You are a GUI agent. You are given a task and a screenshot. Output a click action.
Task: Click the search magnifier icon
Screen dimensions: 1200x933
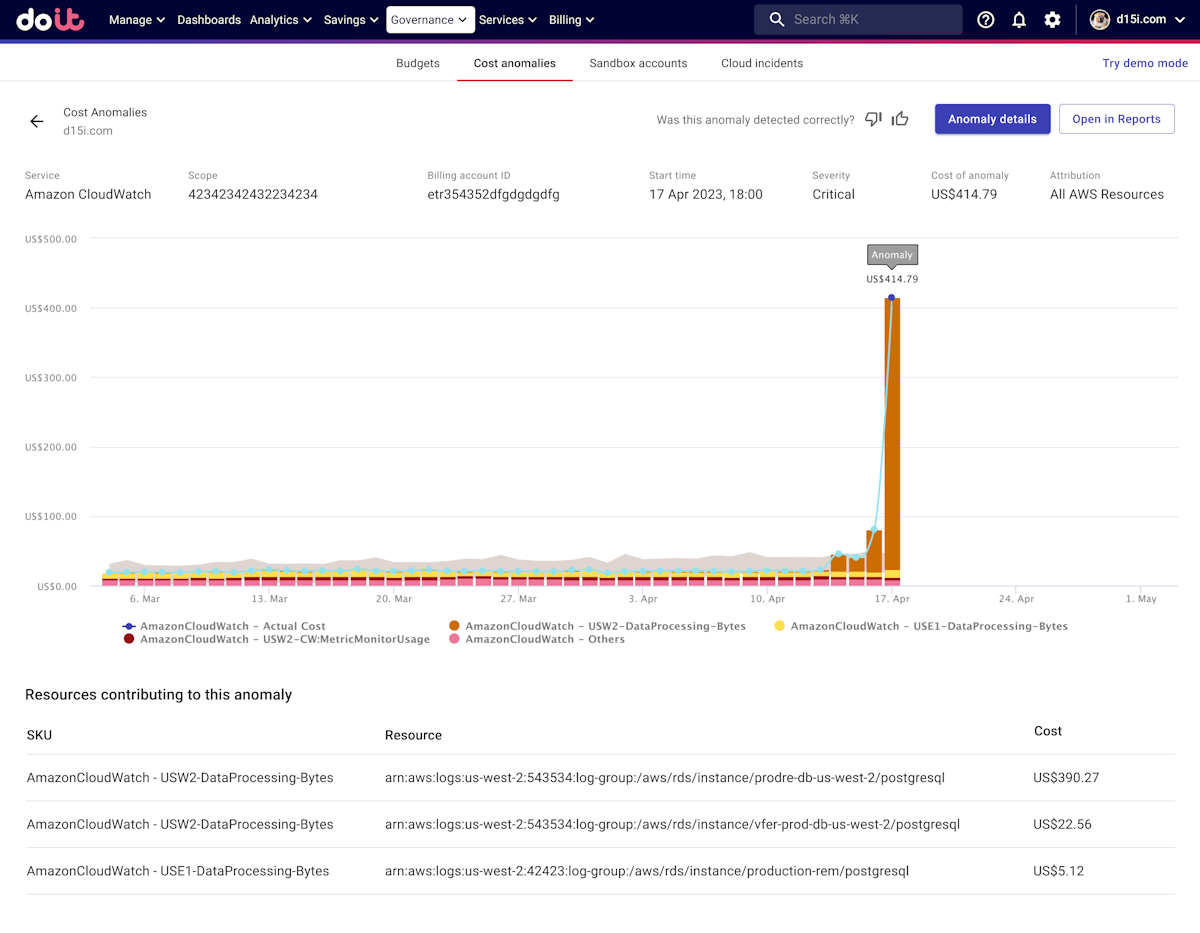777,20
